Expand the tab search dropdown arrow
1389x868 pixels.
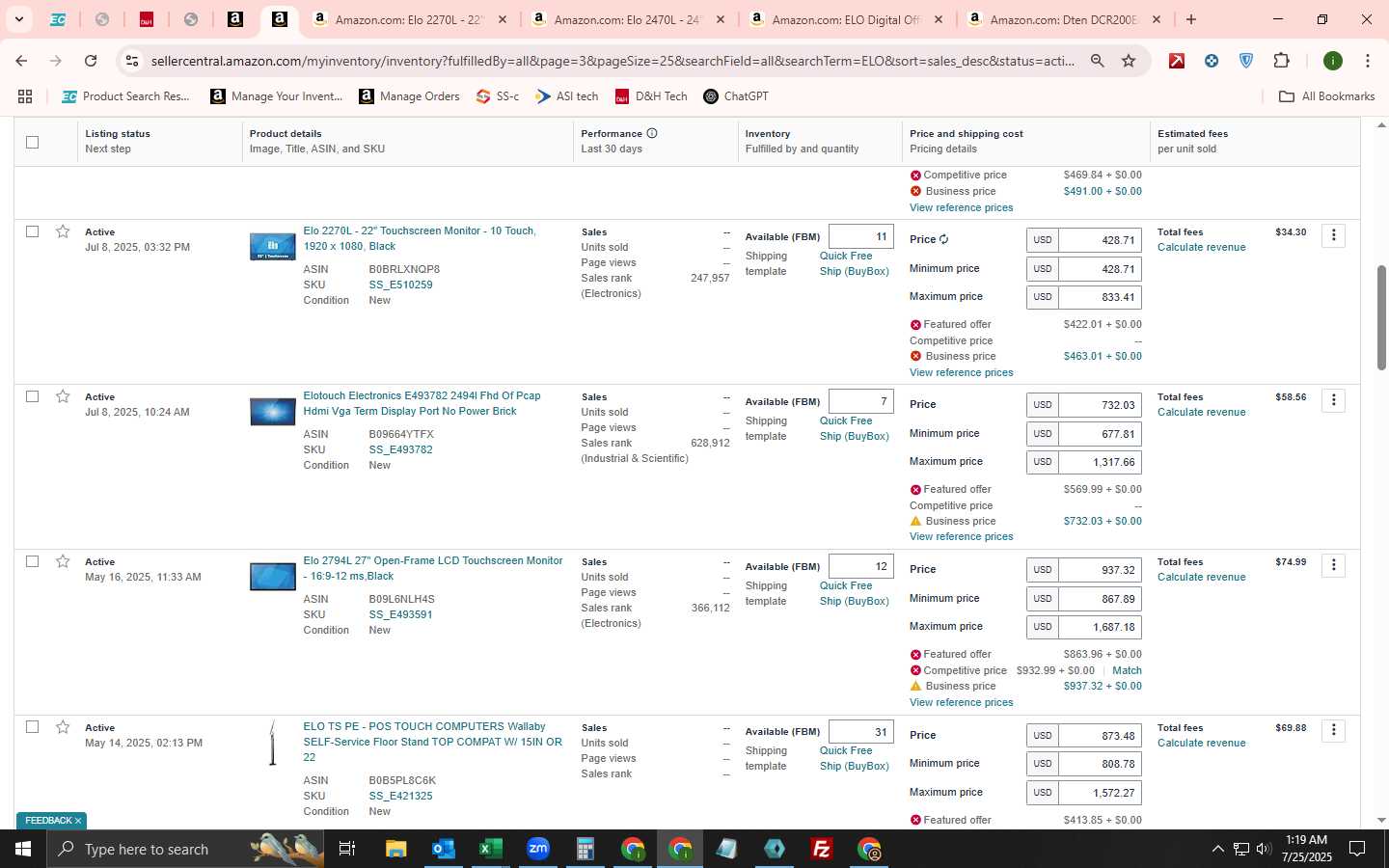(x=18, y=19)
